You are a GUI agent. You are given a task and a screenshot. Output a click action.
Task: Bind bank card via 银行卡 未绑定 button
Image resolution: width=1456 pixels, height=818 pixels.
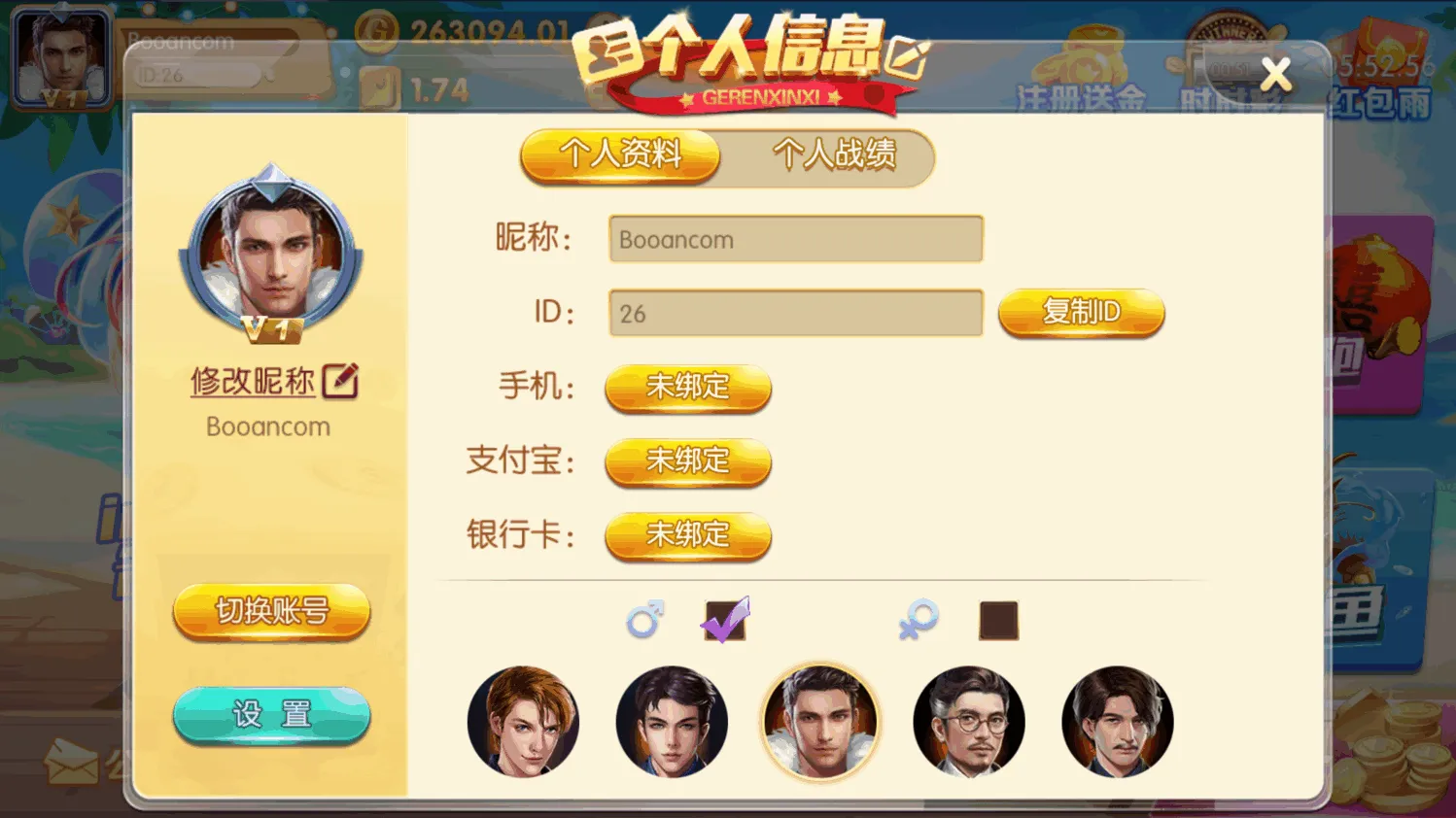click(688, 535)
